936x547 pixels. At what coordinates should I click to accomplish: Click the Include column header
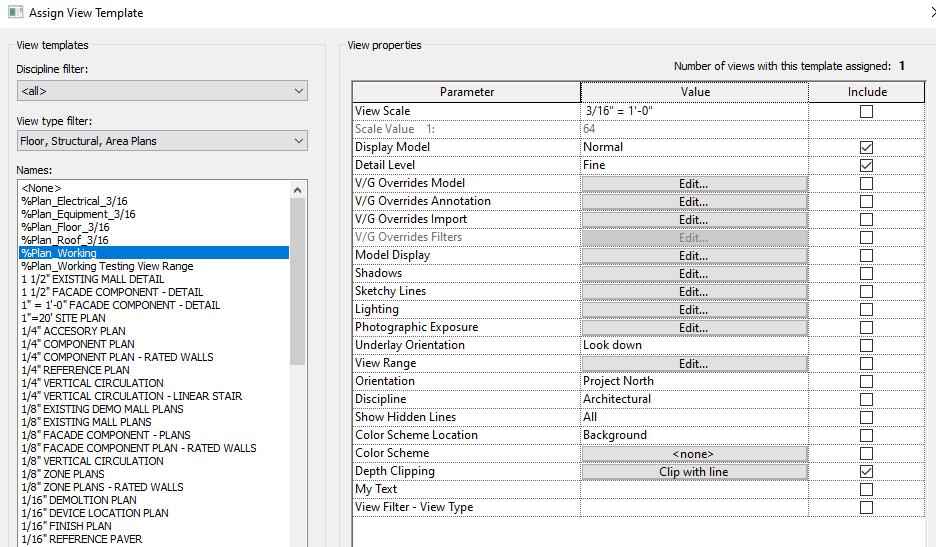[x=867, y=92]
